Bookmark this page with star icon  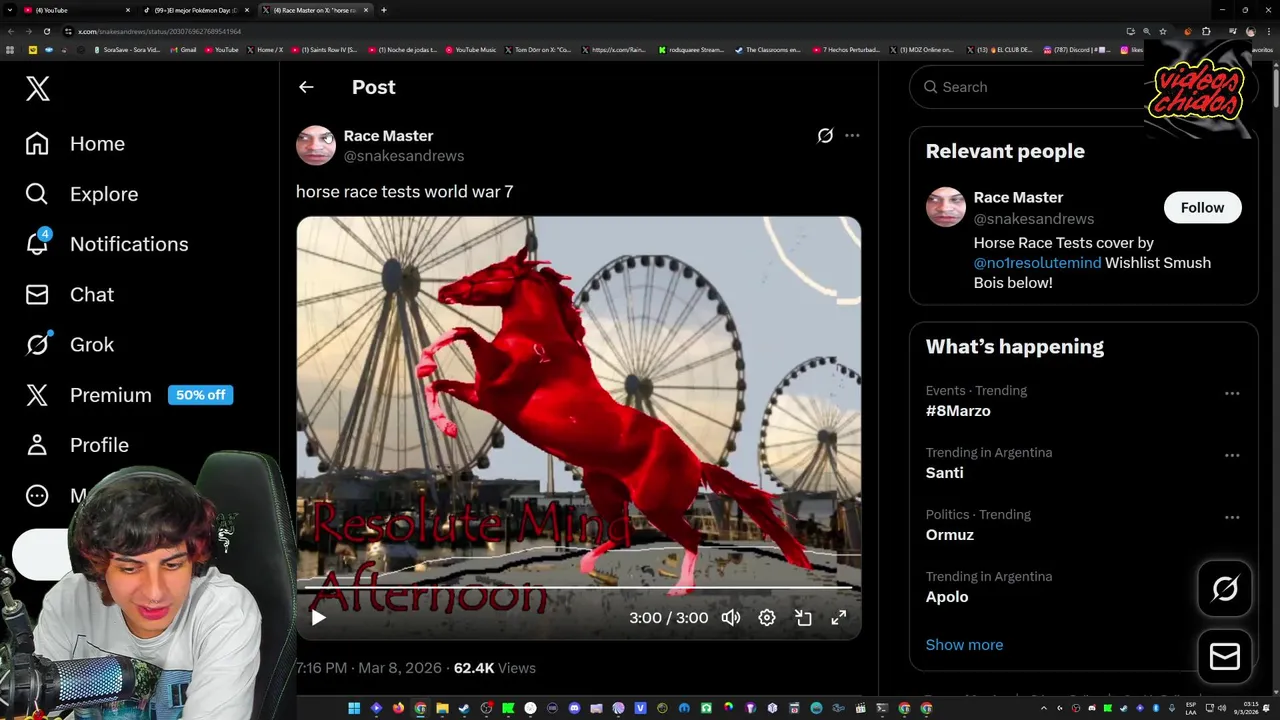pyautogui.click(x=1163, y=31)
